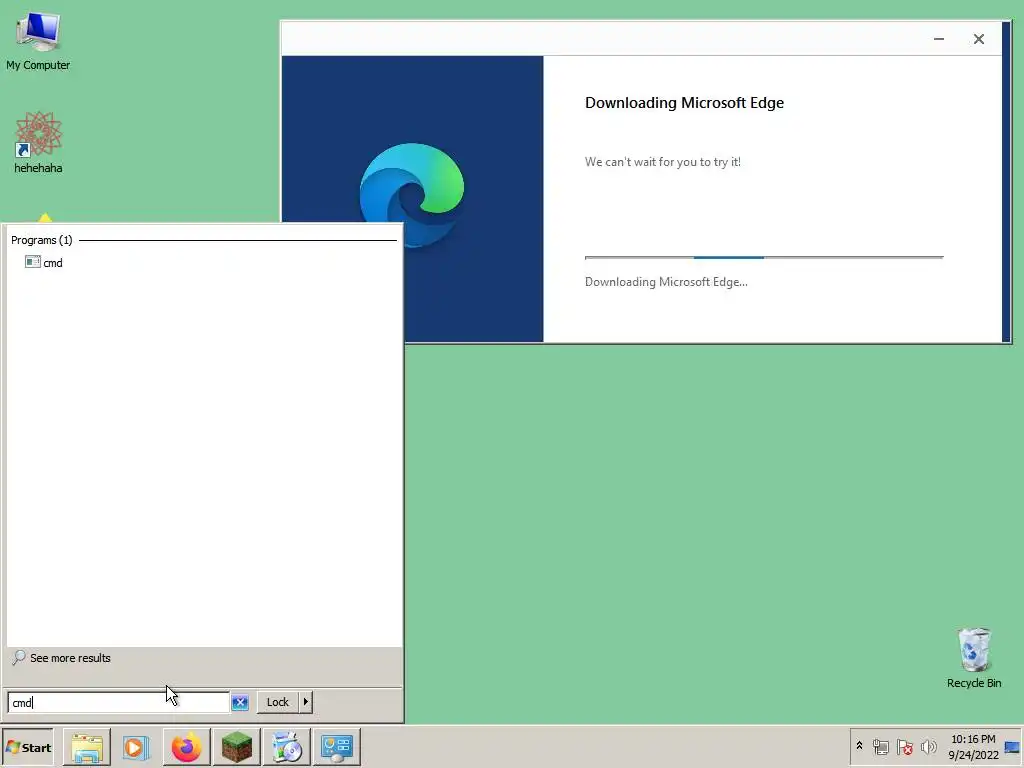This screenshot has height=768, width=1024.
Task: Close the Edge installer window
Action: 978,39
